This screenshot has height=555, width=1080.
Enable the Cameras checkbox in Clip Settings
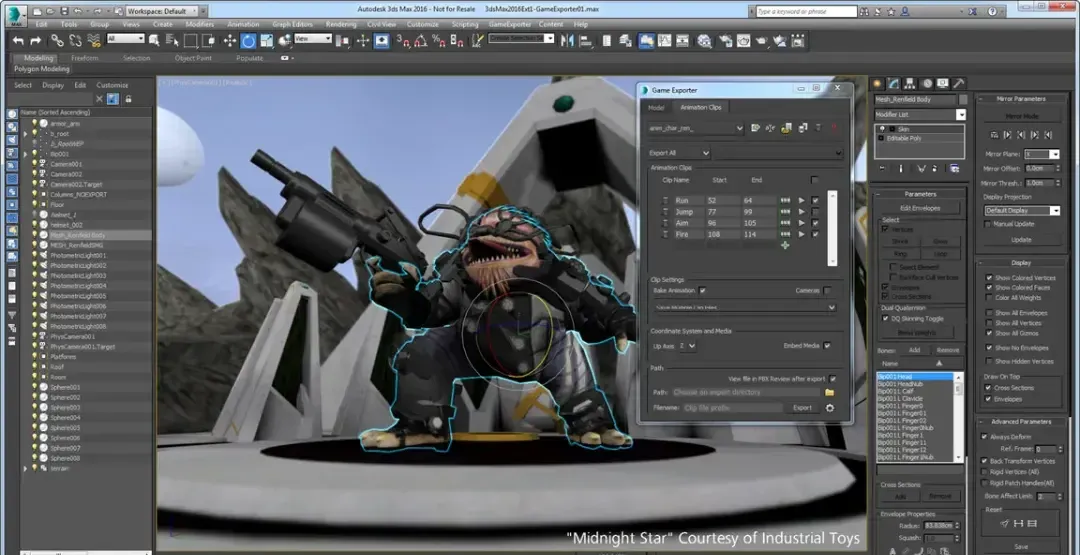(x=827, y=291)
